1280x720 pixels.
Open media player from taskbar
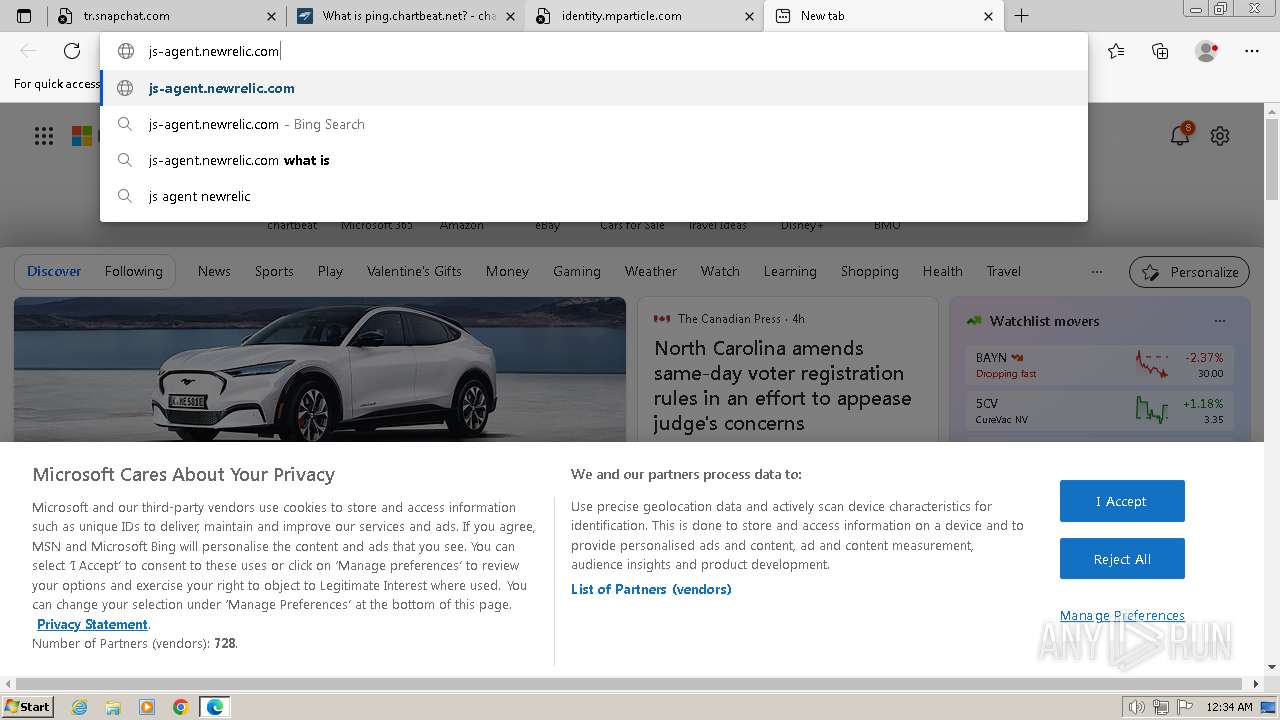click(x=147, y=707)
